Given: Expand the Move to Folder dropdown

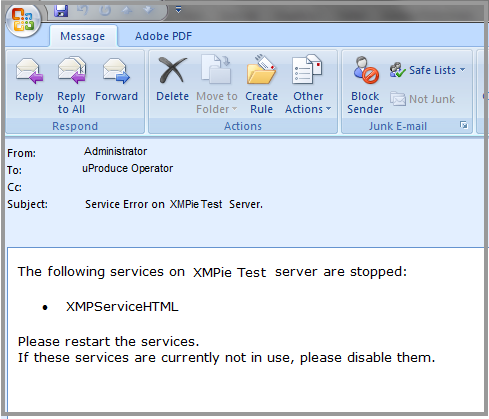Looking at the screenshot, I should click(217, 103).
